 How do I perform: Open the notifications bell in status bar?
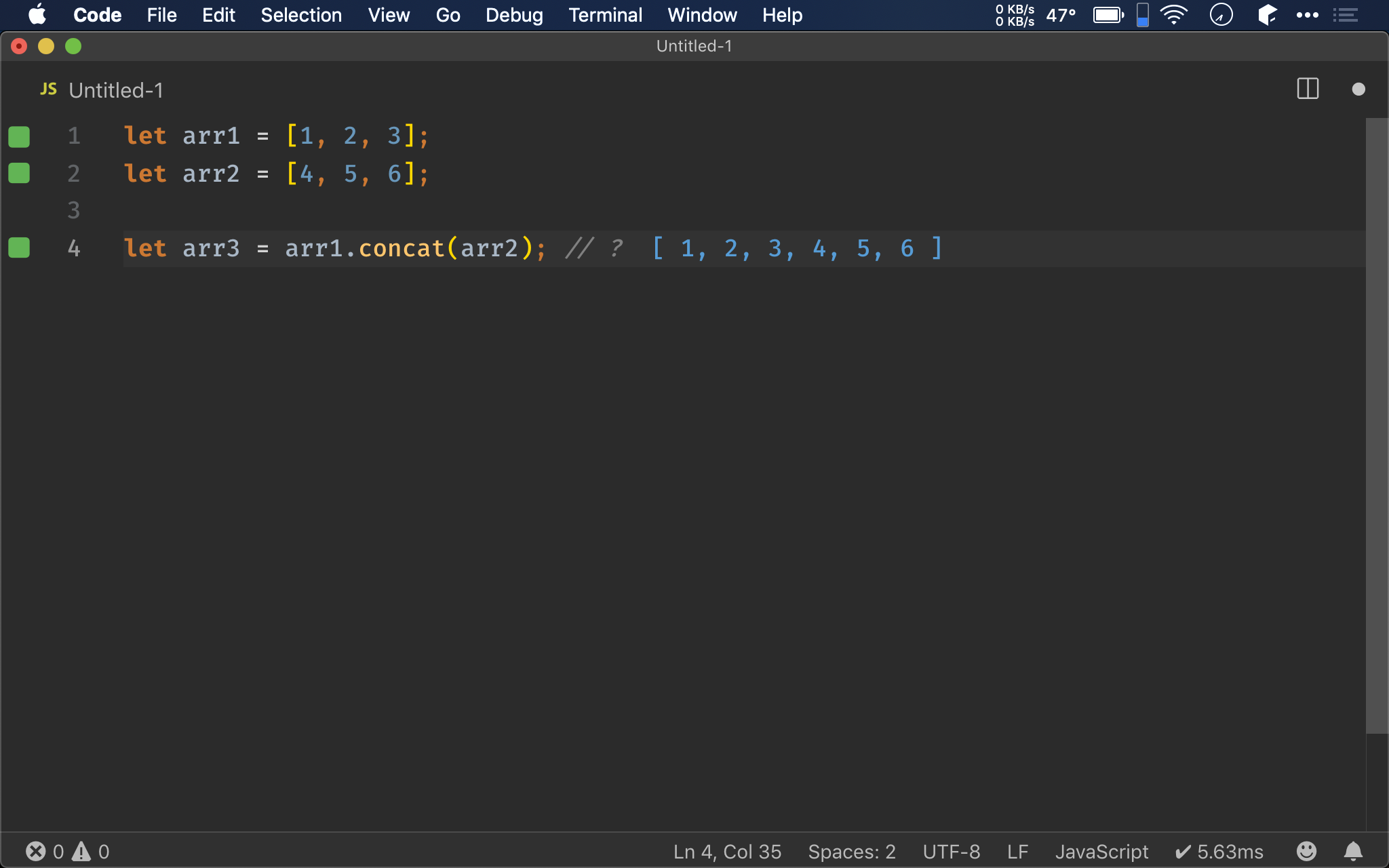coord(1352,851)
